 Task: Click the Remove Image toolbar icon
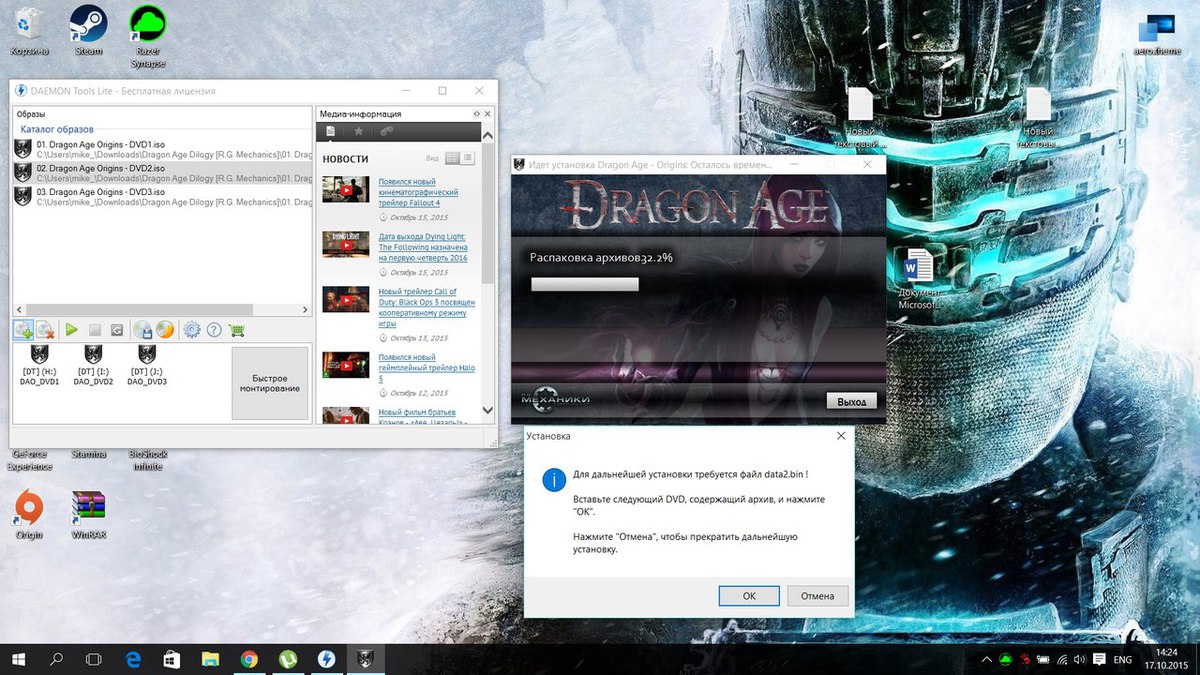coord(45,329)
